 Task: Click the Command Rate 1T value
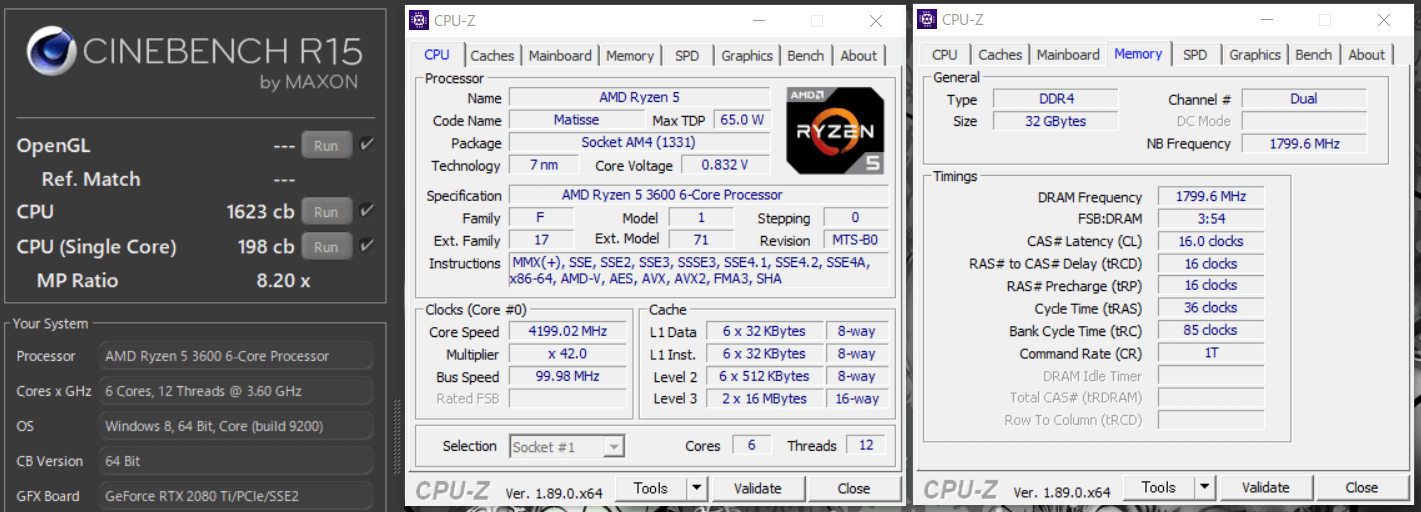point(1211,352)
